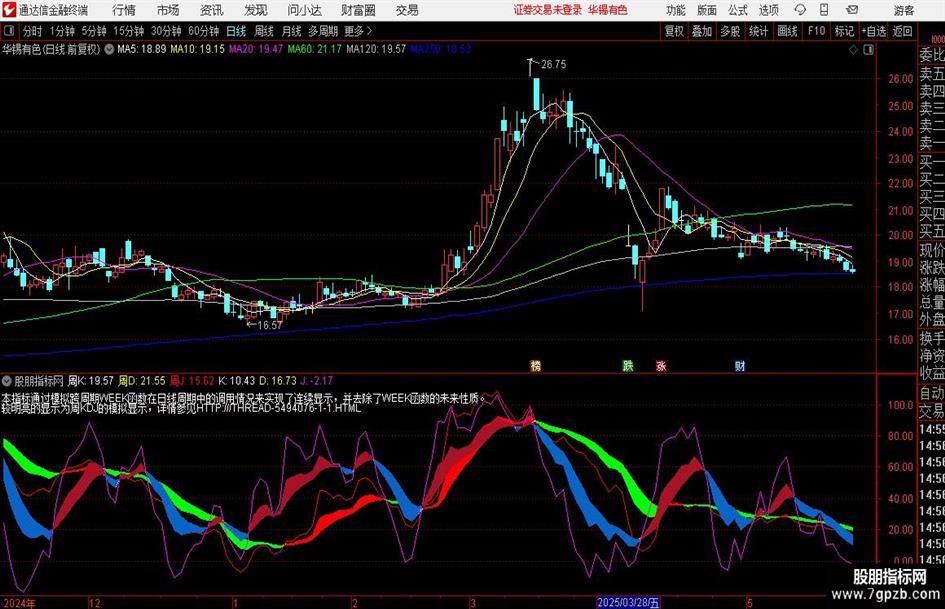Click the 华锡有色 red stock name in title bar
945x609 pixels.
tap(608, 10)
